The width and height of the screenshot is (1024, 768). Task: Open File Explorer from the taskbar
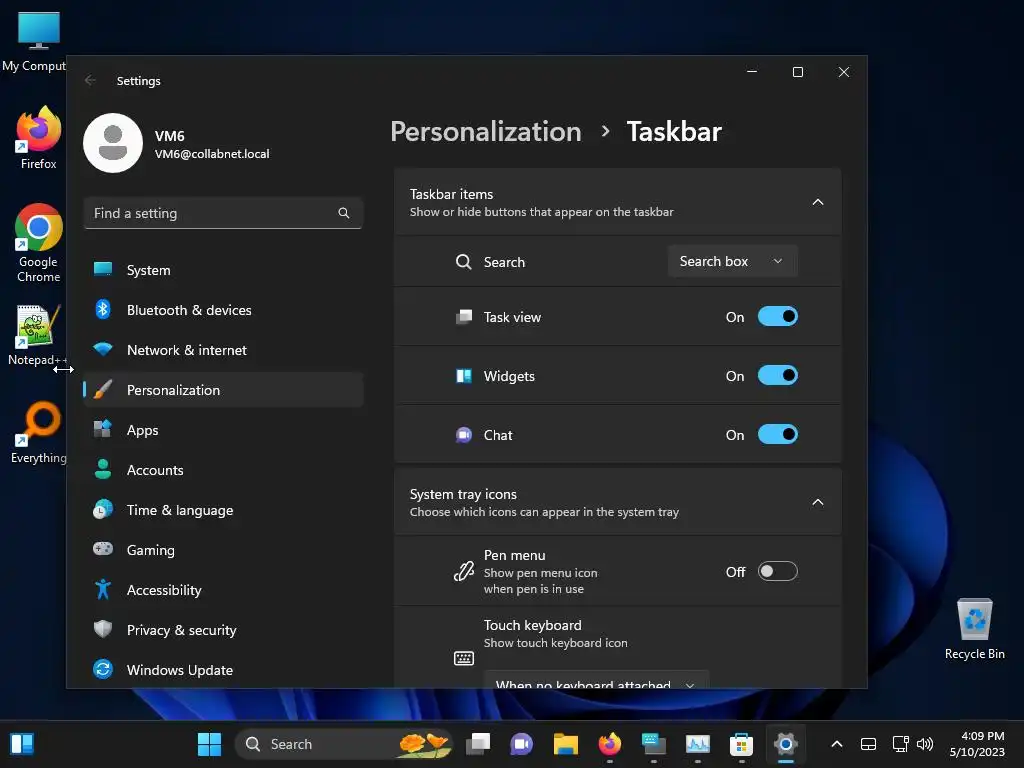click(566, 744)
